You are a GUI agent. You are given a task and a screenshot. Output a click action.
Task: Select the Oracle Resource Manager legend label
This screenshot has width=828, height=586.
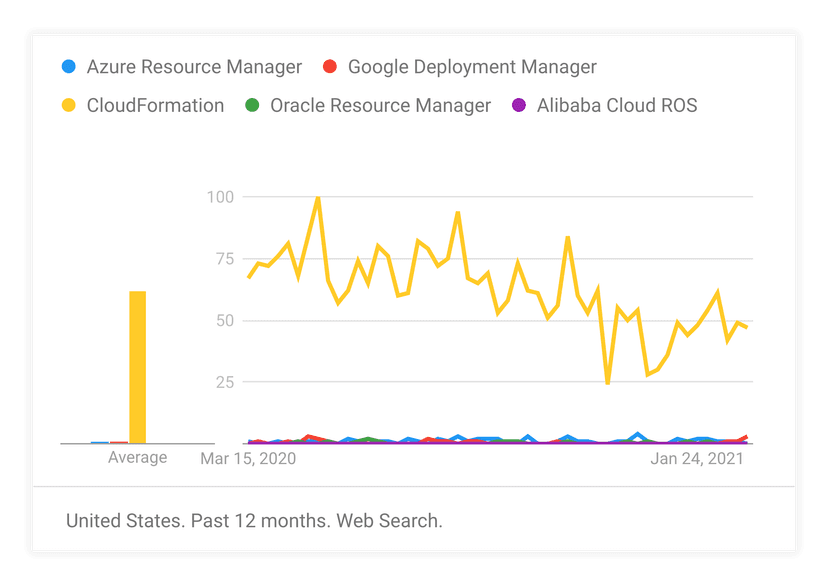[380, 106]
